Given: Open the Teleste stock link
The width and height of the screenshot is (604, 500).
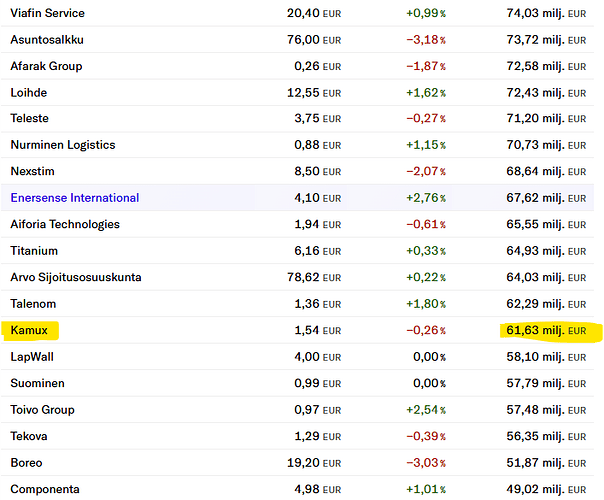Looking at the screenshot, I should [30, 118].
